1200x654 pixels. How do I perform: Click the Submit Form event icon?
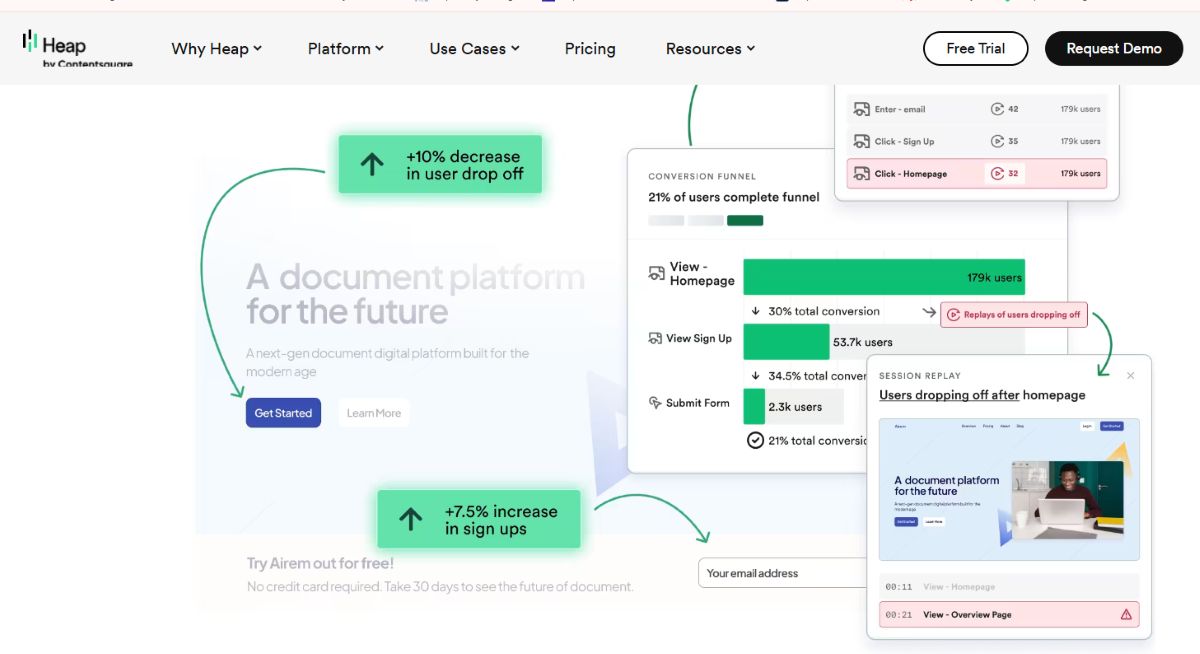(x=656, y=403)
